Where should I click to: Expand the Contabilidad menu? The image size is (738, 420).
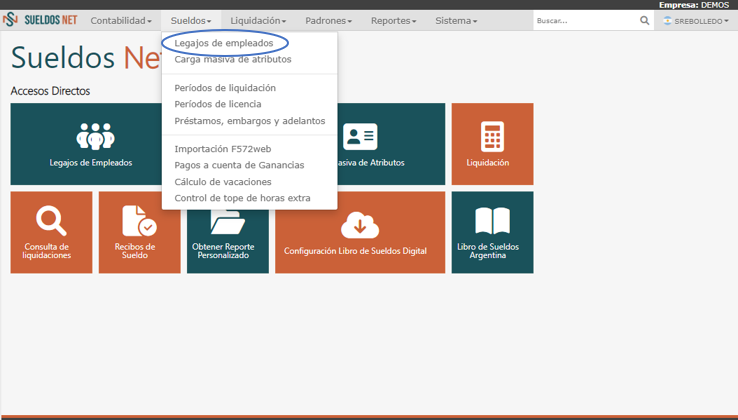click(121, 21)
